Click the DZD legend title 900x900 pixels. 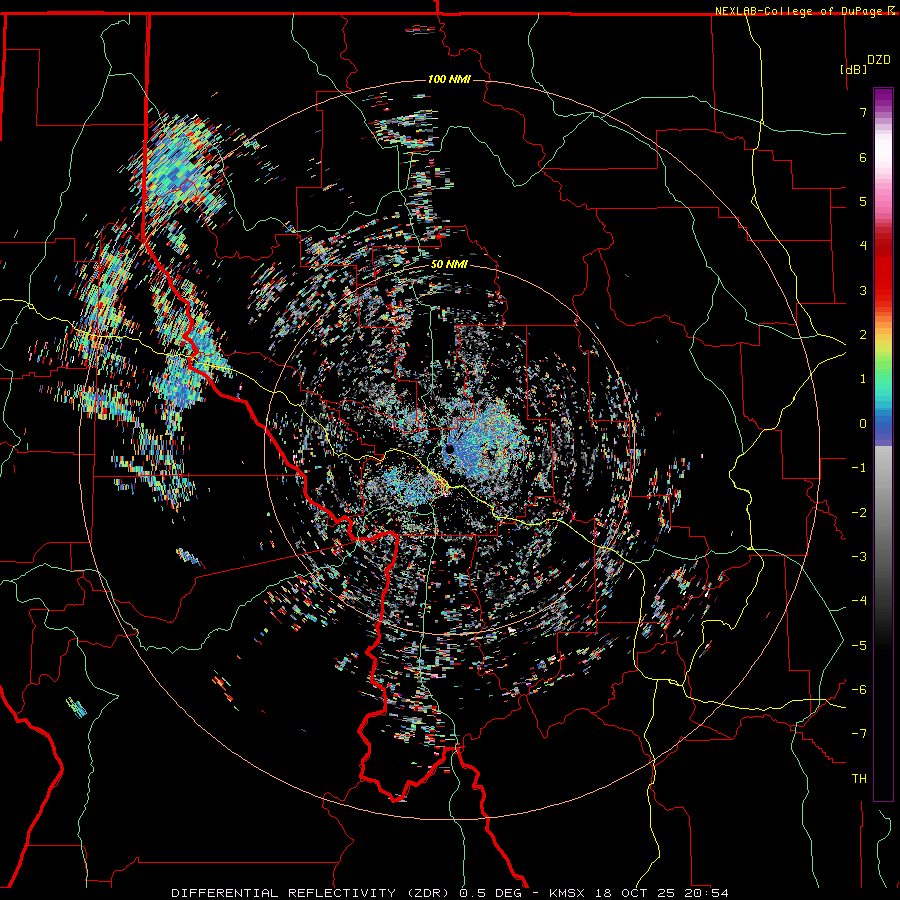(x=879, y=59)
